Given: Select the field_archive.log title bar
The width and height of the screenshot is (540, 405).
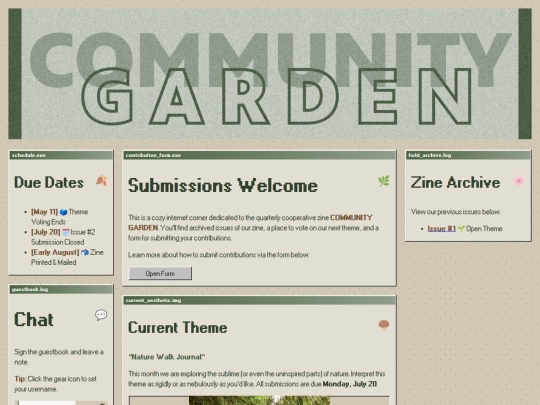Looking at the screenshot, I should [468, 155].
